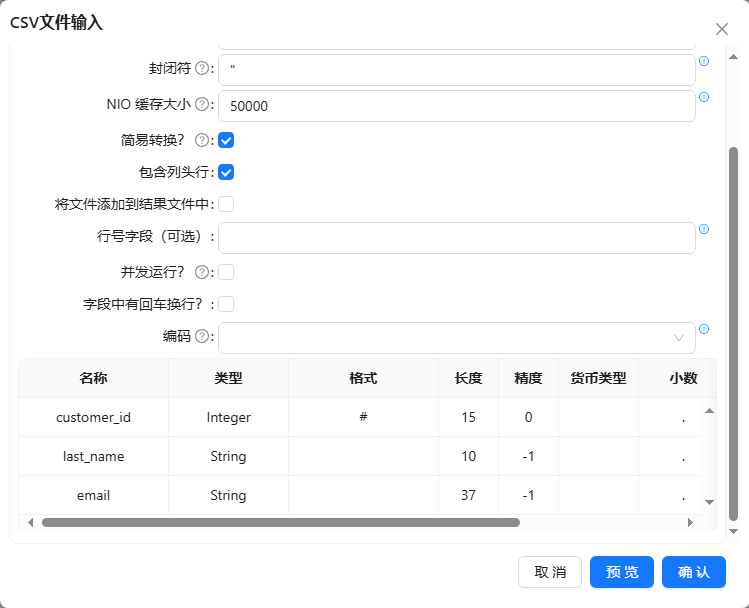The image size is (749, 608).
Task: Uncheck the 简易转换 checkbox
Action: pos(227,141)
